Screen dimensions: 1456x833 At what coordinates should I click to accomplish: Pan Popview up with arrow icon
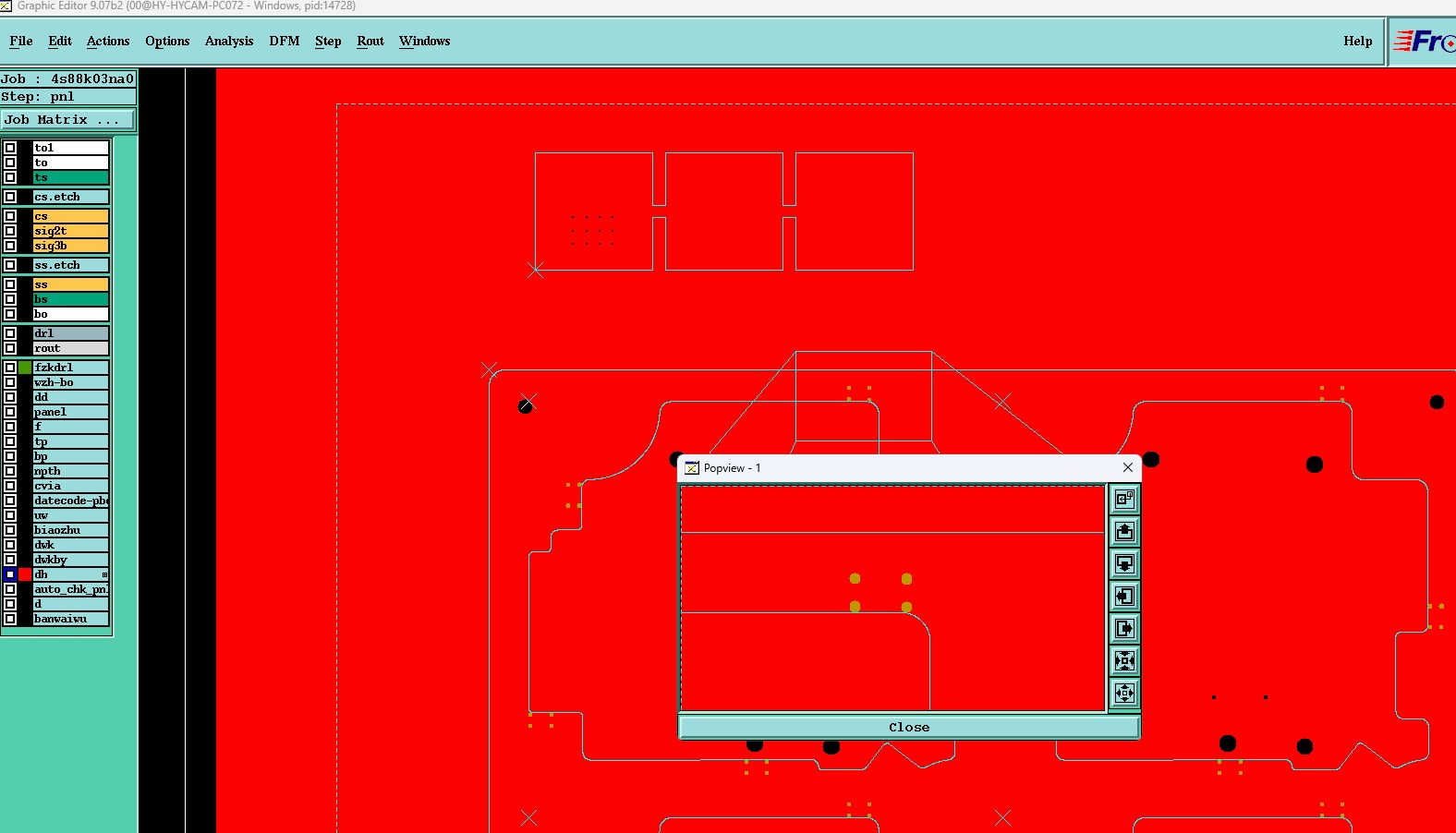click(x=1124, y=532)
